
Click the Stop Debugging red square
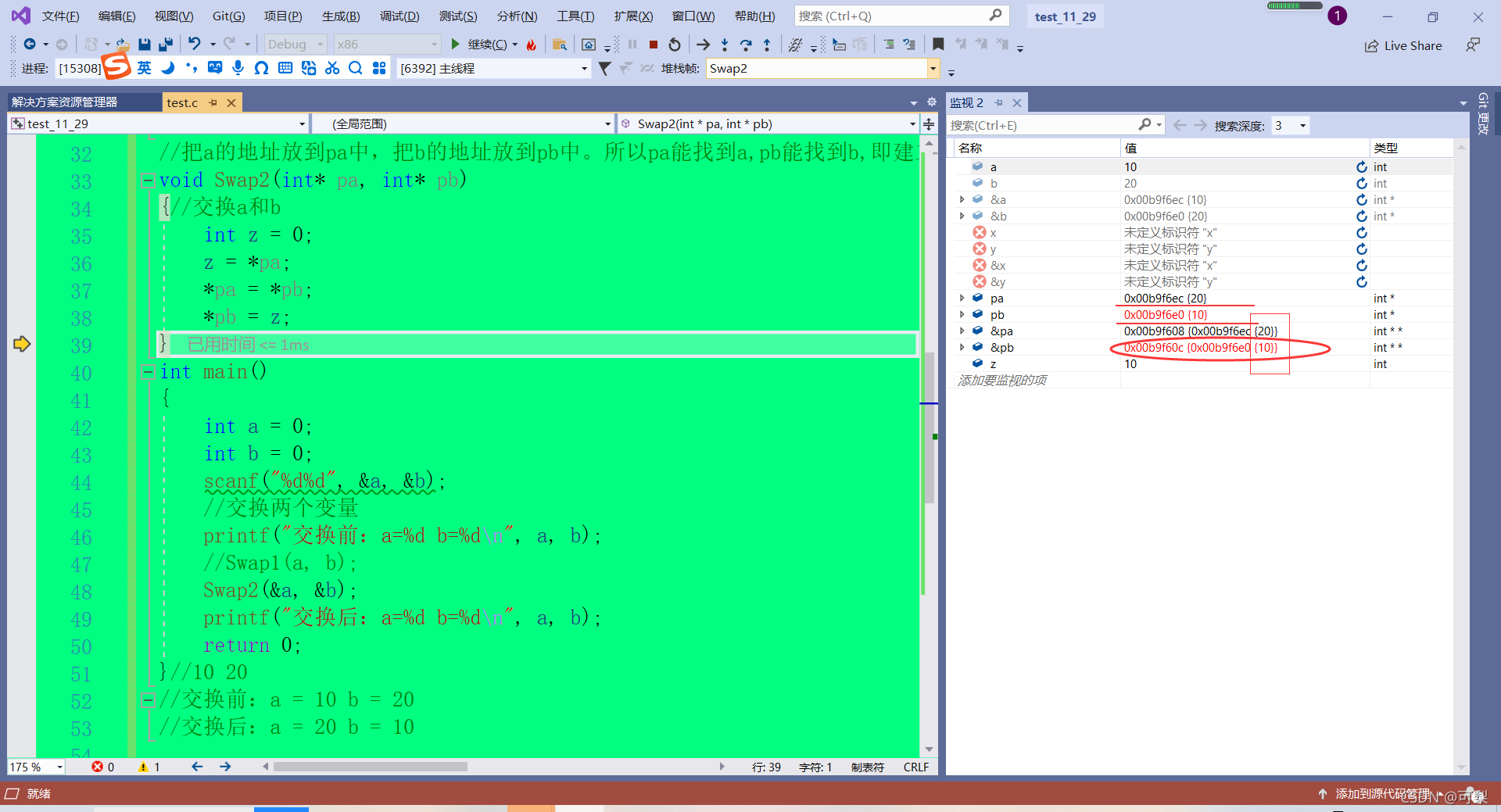[x=654, y=45]
